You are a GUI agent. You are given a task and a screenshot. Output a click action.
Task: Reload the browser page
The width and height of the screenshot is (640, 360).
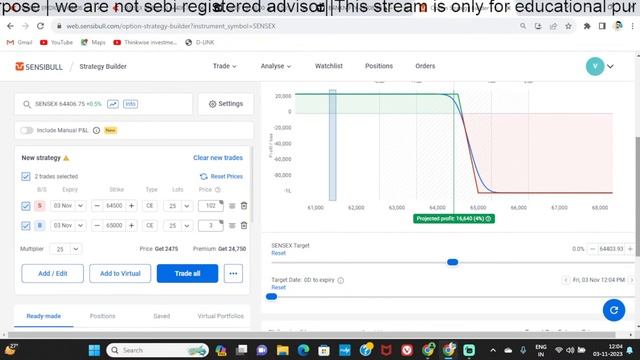point(40,26)
